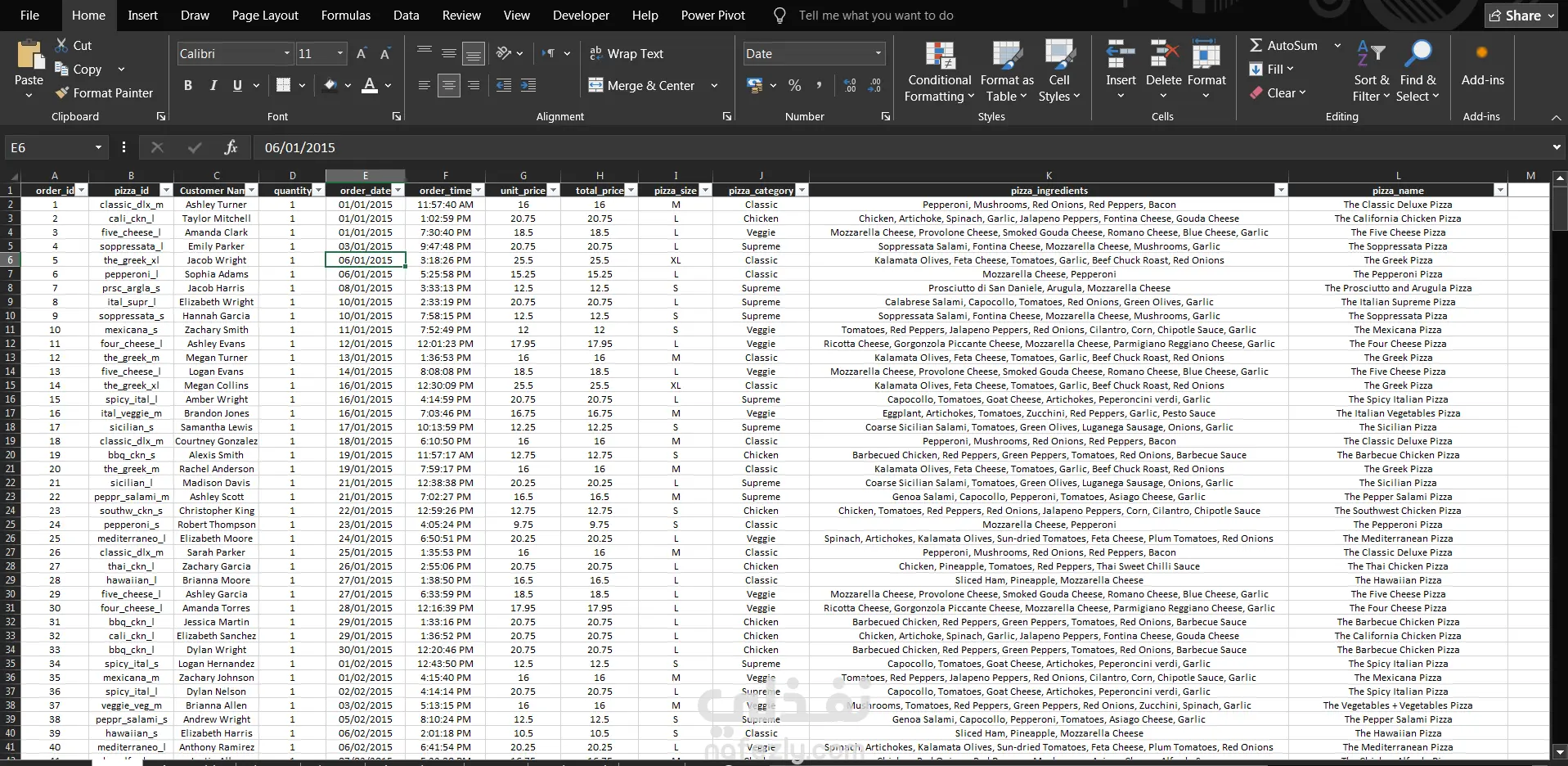Click Find & Select magnifier icon
Viewport: 1568px width, 766px height.
[x=1417, y=54]
